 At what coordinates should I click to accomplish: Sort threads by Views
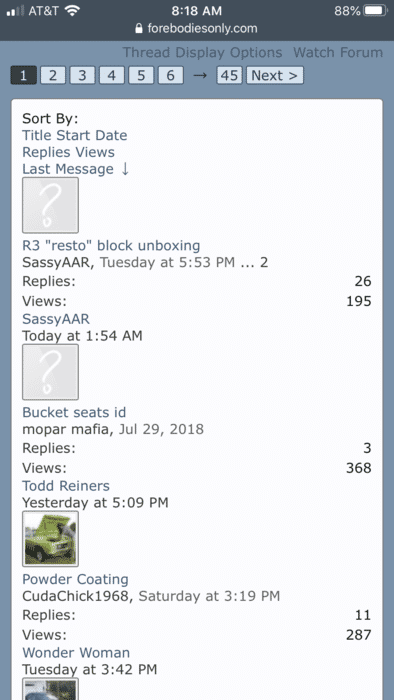click(95, 152)
